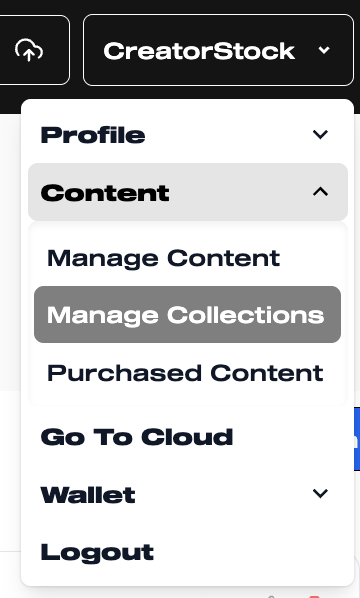This screenshot has height=598, width=360.
Task: Show items you have bought under Content
Action: point(185,373)
